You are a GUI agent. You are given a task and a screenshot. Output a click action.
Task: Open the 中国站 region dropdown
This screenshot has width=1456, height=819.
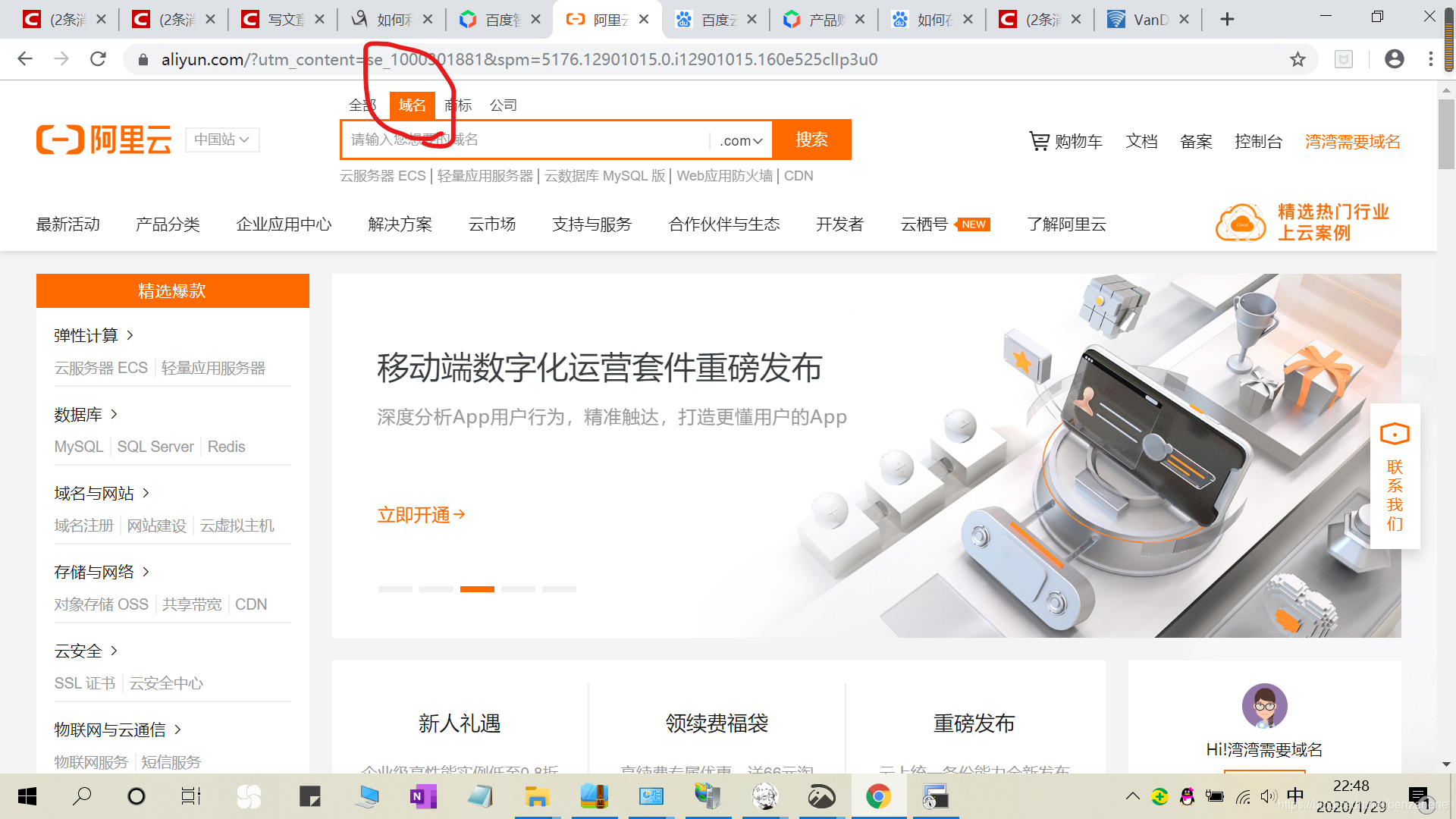click(222, 140)
